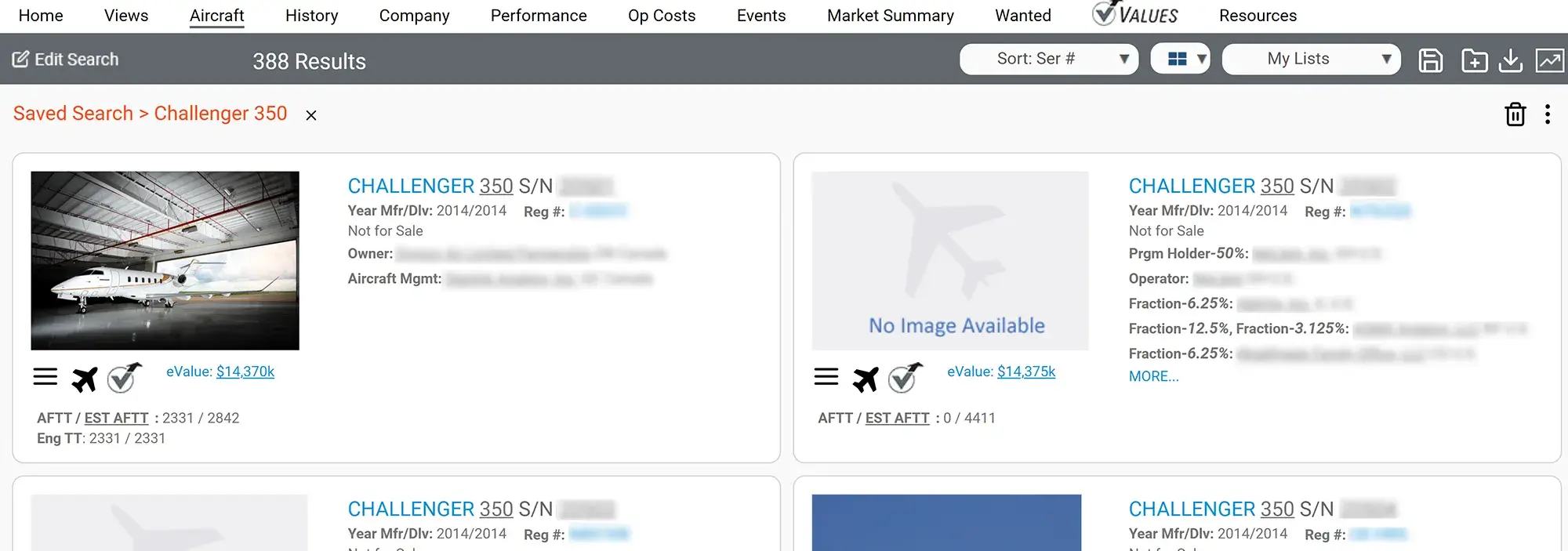Open eValue $14,370k link
Viewport: 1568px width, 551px height.
point(245,372)
